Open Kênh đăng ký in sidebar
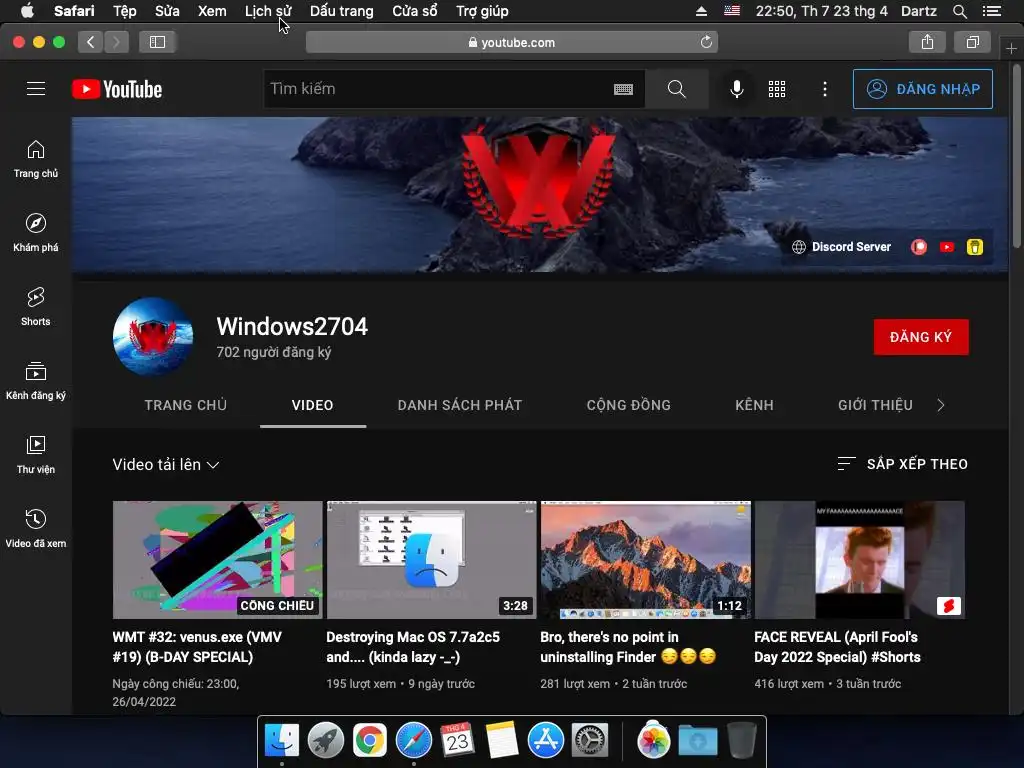Image resolution: width=1024 pixels, height=768 pixels. [x=36, y=381]
